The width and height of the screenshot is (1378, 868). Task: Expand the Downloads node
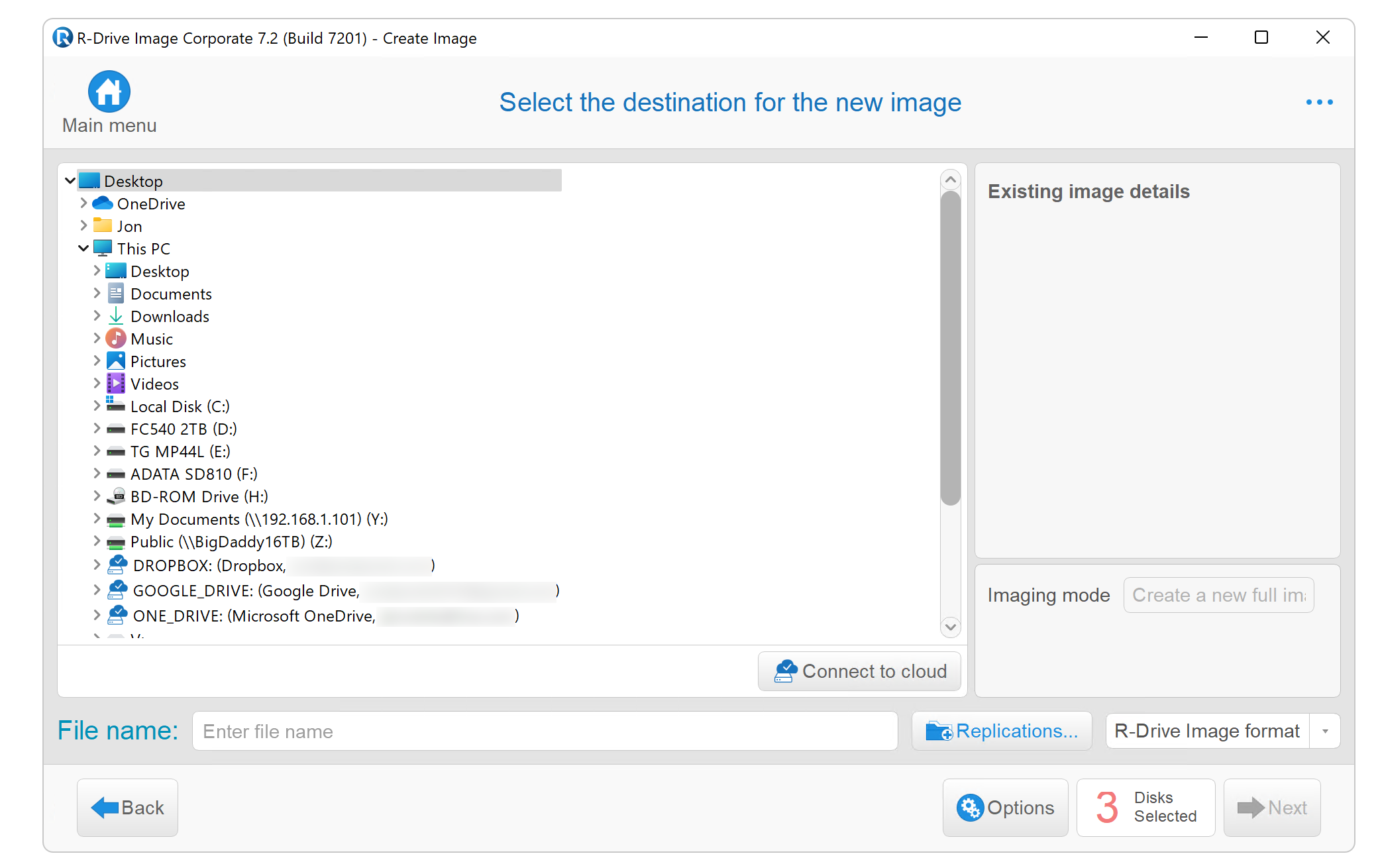tap(97, 315)
